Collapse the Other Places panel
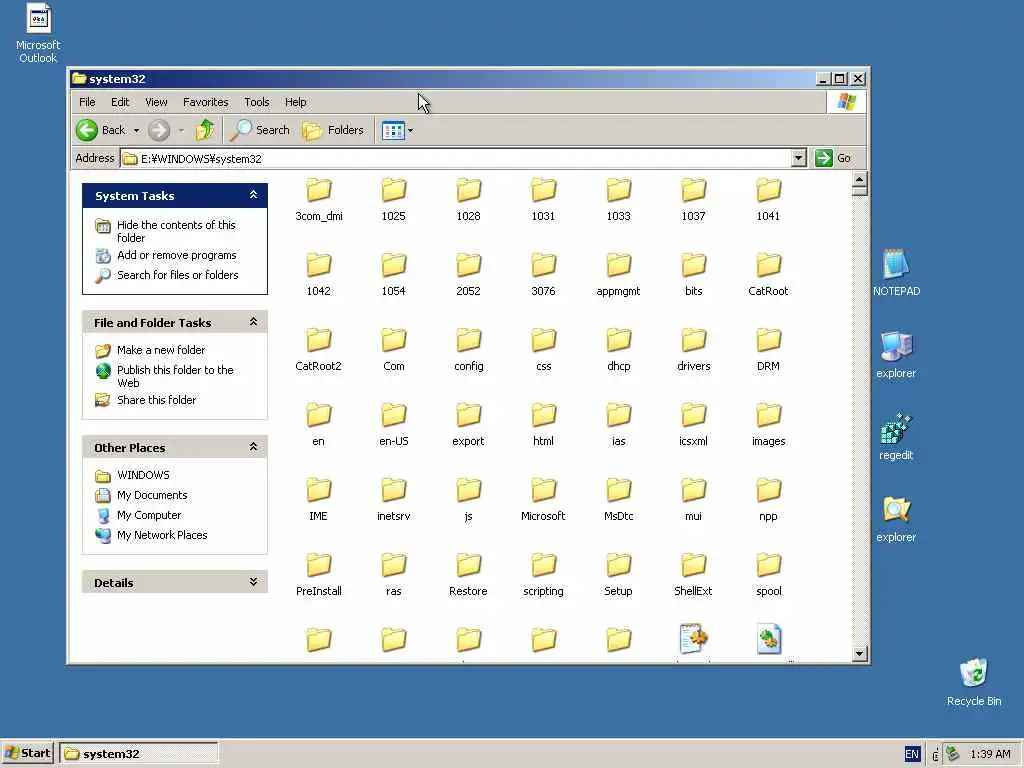 point(253,447)
